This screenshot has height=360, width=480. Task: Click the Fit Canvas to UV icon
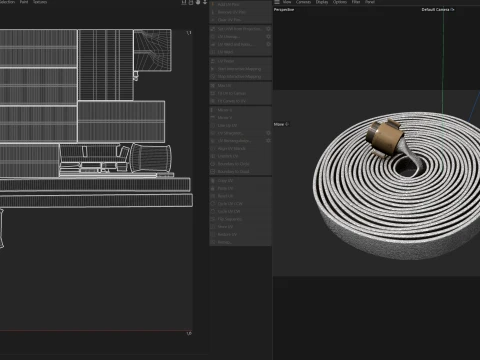pyautogui.click(x=213, y=101)
